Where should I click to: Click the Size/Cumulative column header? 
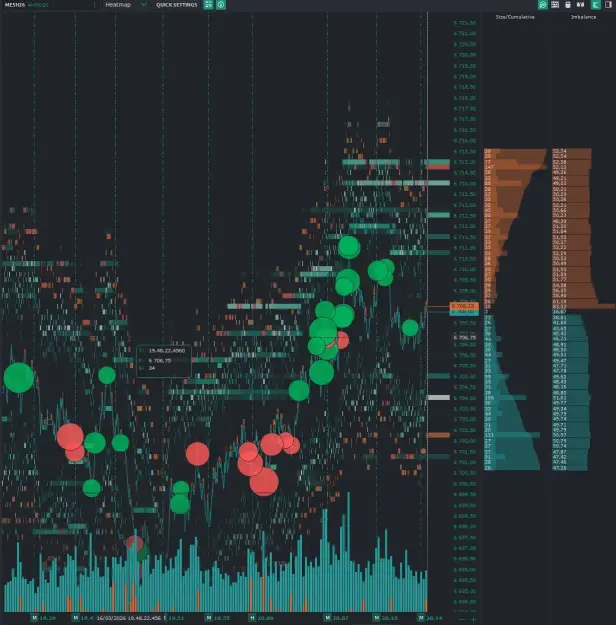515,17
